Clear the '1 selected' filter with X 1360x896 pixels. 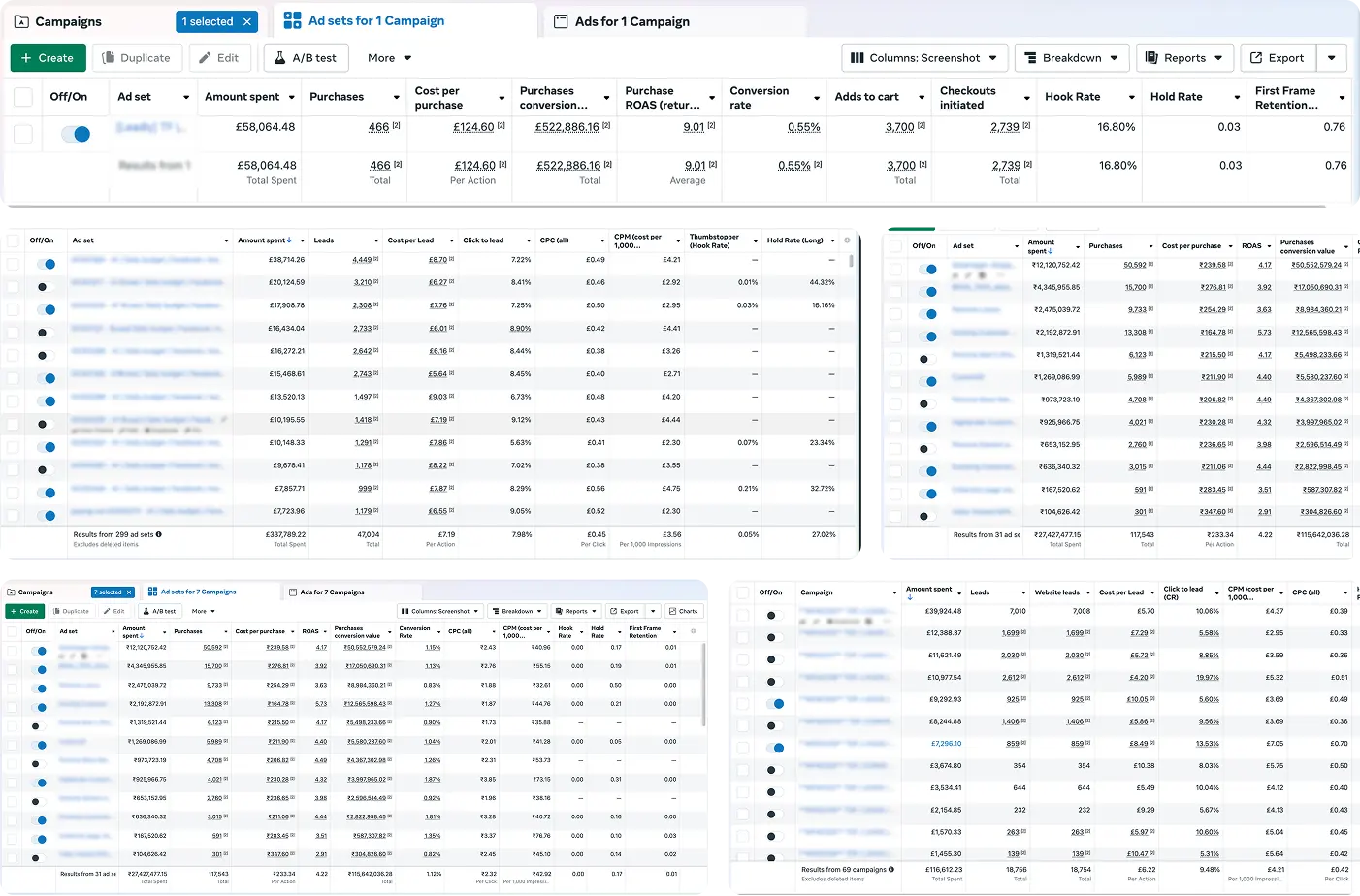tap(247, 21)
